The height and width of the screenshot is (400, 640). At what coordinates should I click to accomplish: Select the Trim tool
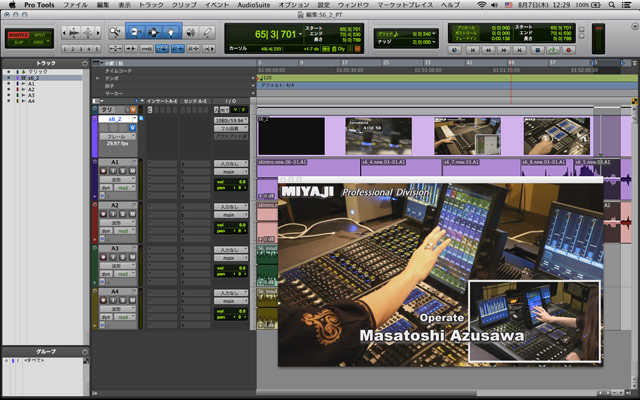pyautogui.click(x=136, y=32)
